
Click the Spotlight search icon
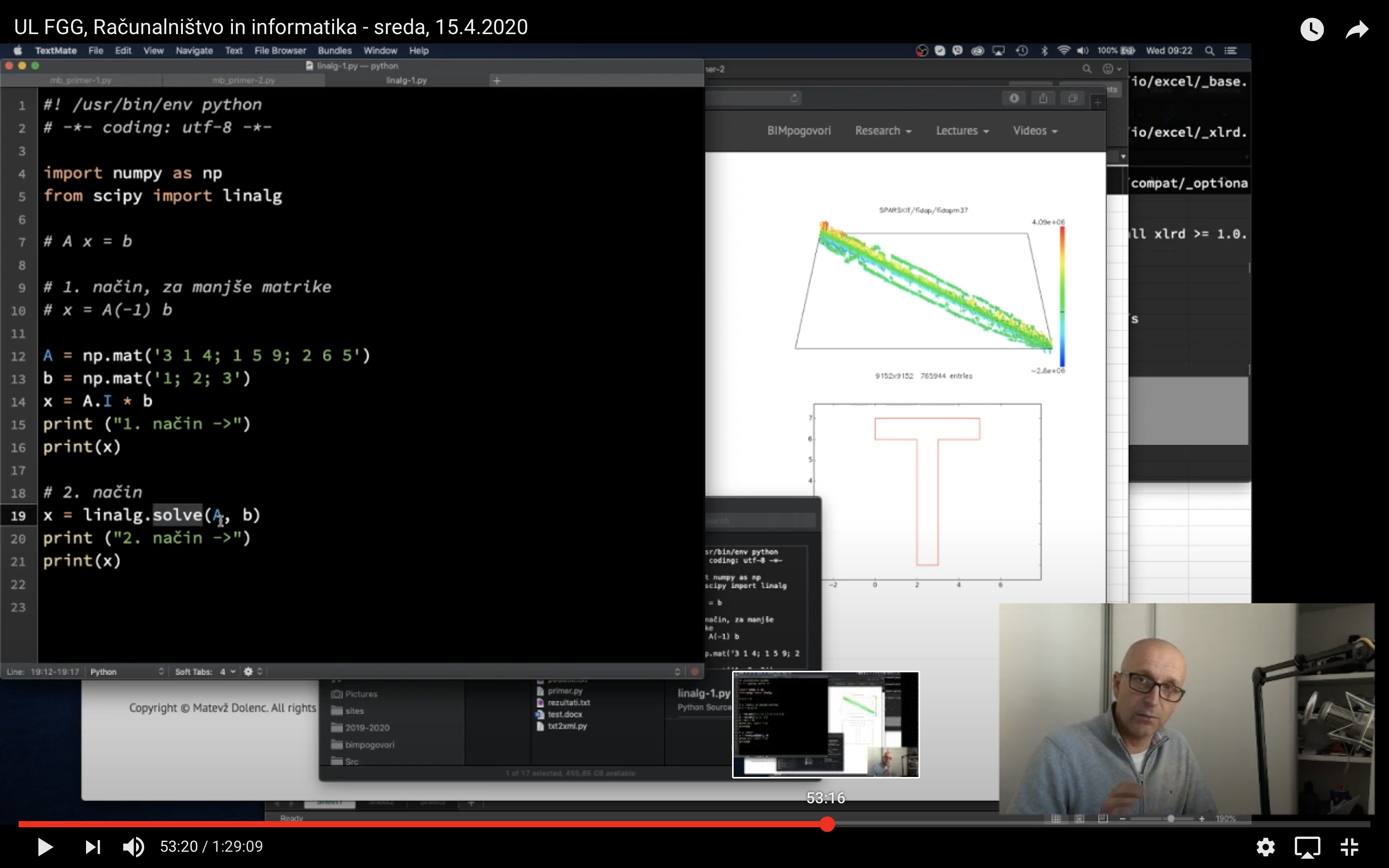point(1209,50)
